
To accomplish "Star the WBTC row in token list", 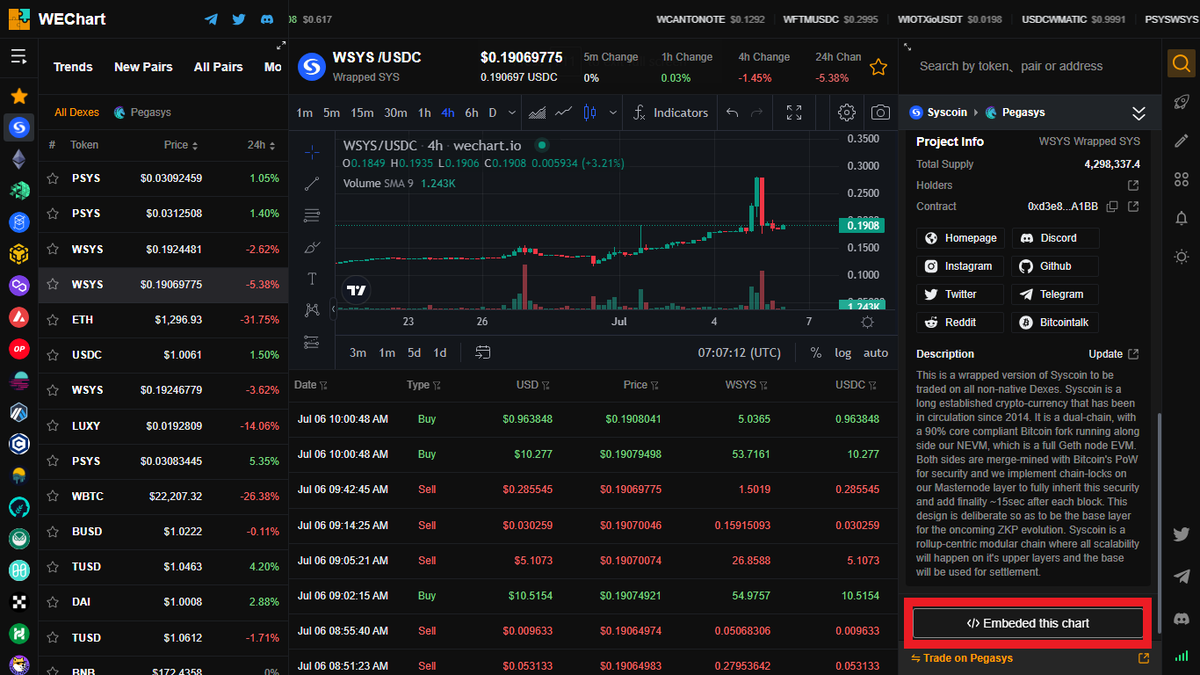I will coord(52,496).
